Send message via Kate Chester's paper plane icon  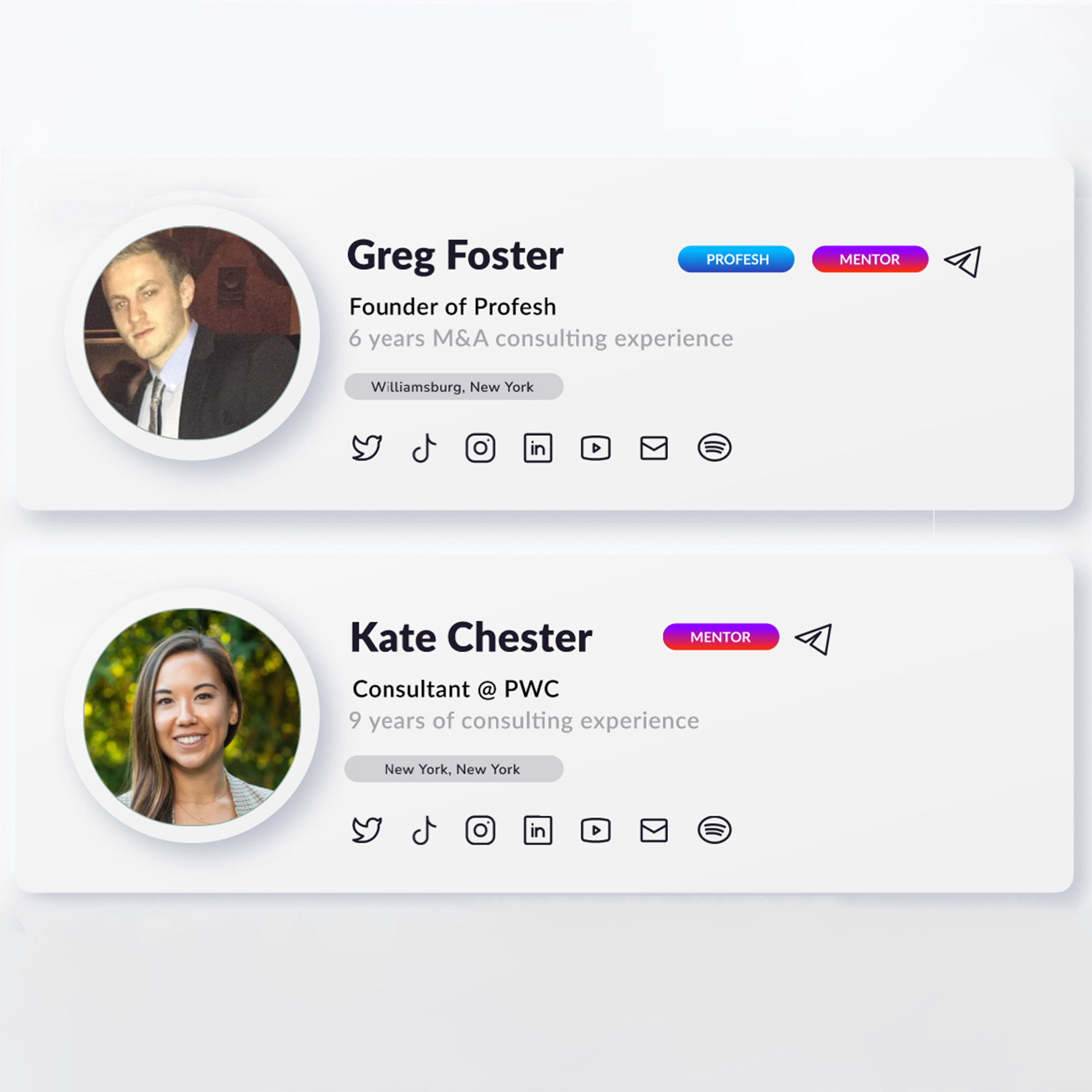click(813, 639)
